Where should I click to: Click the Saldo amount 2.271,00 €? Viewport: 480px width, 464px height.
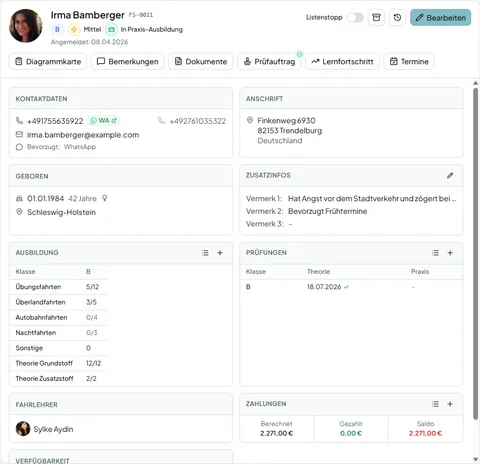click(425, 433)
